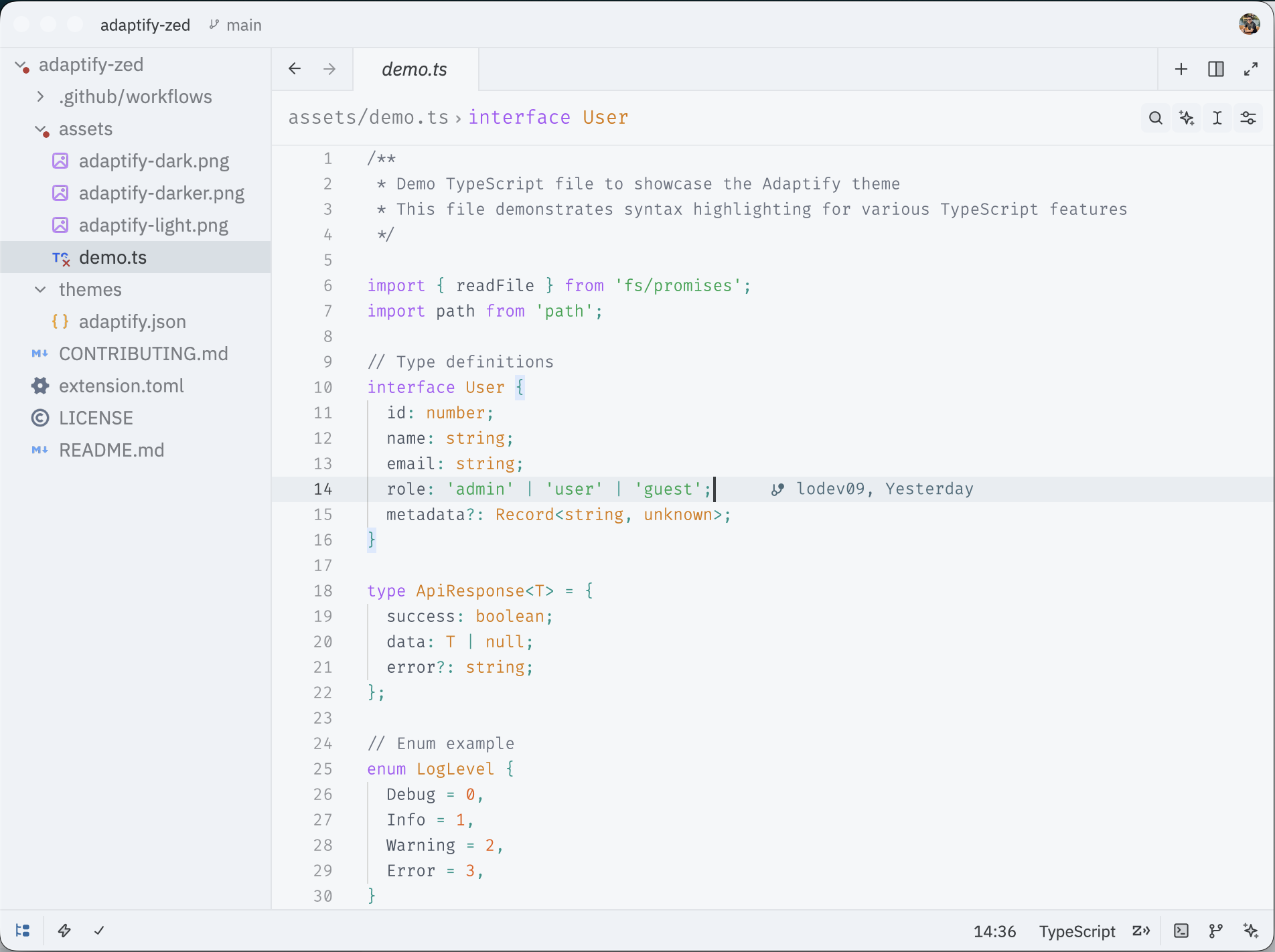Click the 14:36 cursor position indicator
Screen dimensions: 1275x952
coord(994,931)
